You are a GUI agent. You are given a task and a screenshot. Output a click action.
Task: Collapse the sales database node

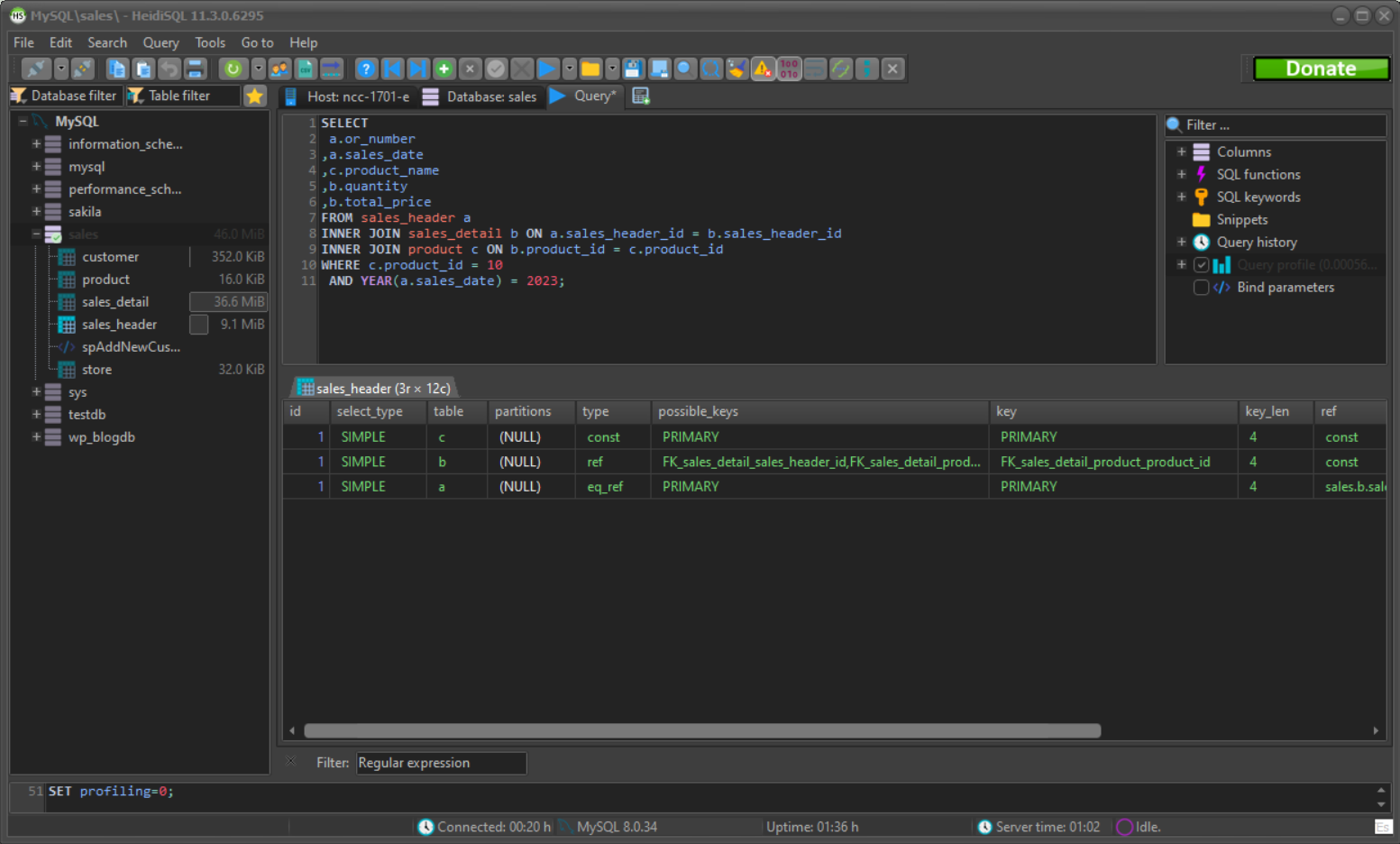[x=36, y=234]
